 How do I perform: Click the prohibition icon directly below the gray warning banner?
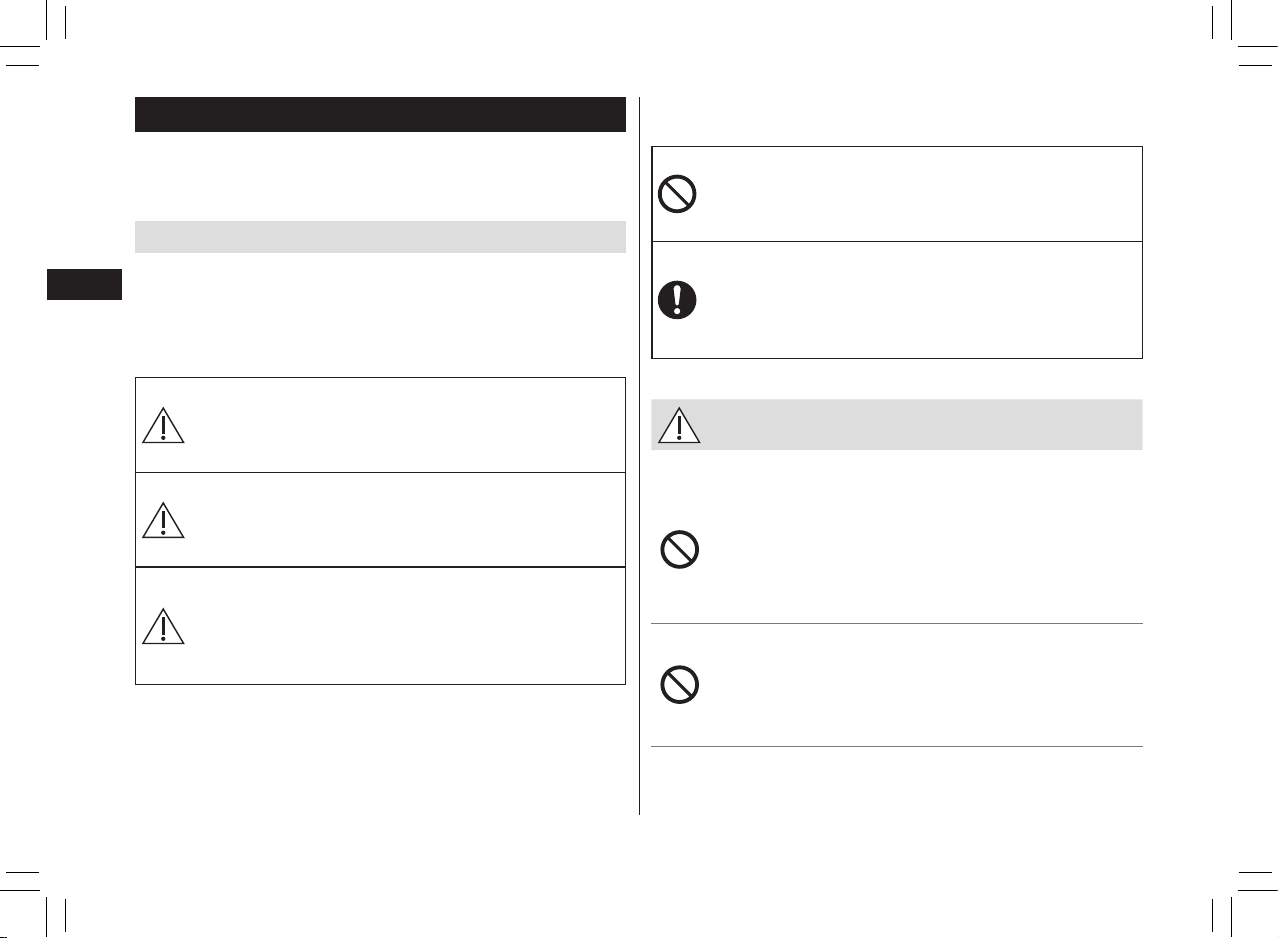click(x=680, y=550)
